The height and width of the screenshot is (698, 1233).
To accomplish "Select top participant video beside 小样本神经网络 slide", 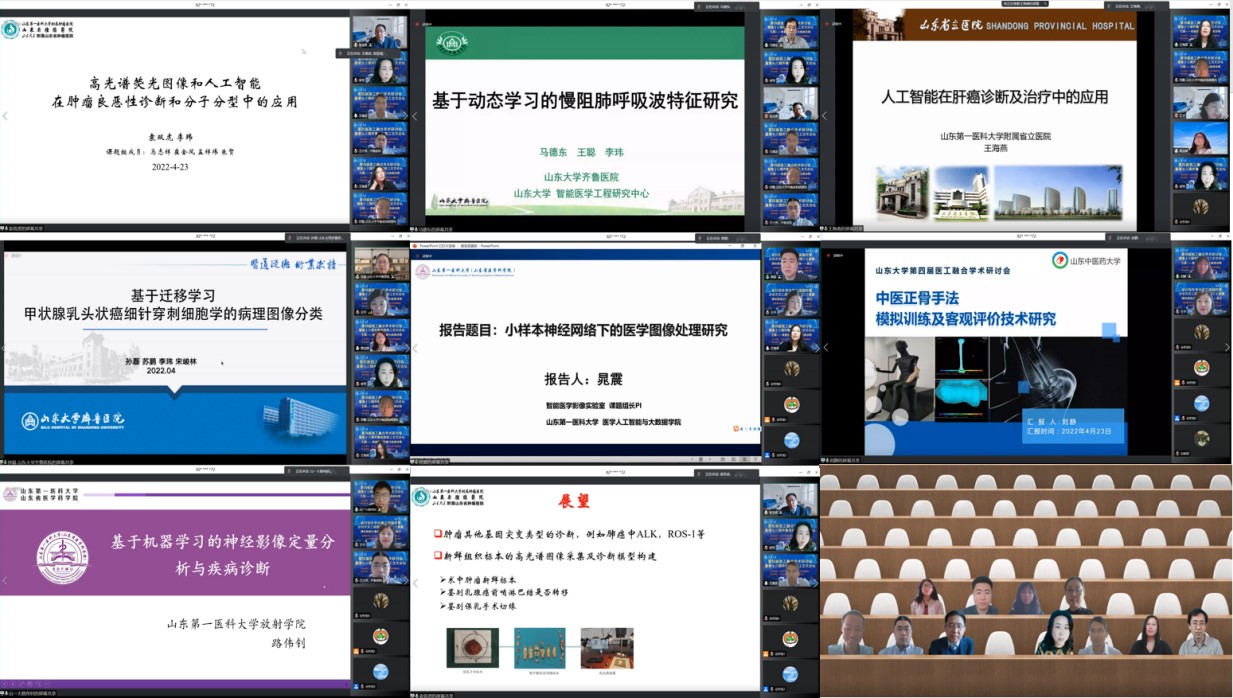I will pyautogui.click(x=790, y=263).
